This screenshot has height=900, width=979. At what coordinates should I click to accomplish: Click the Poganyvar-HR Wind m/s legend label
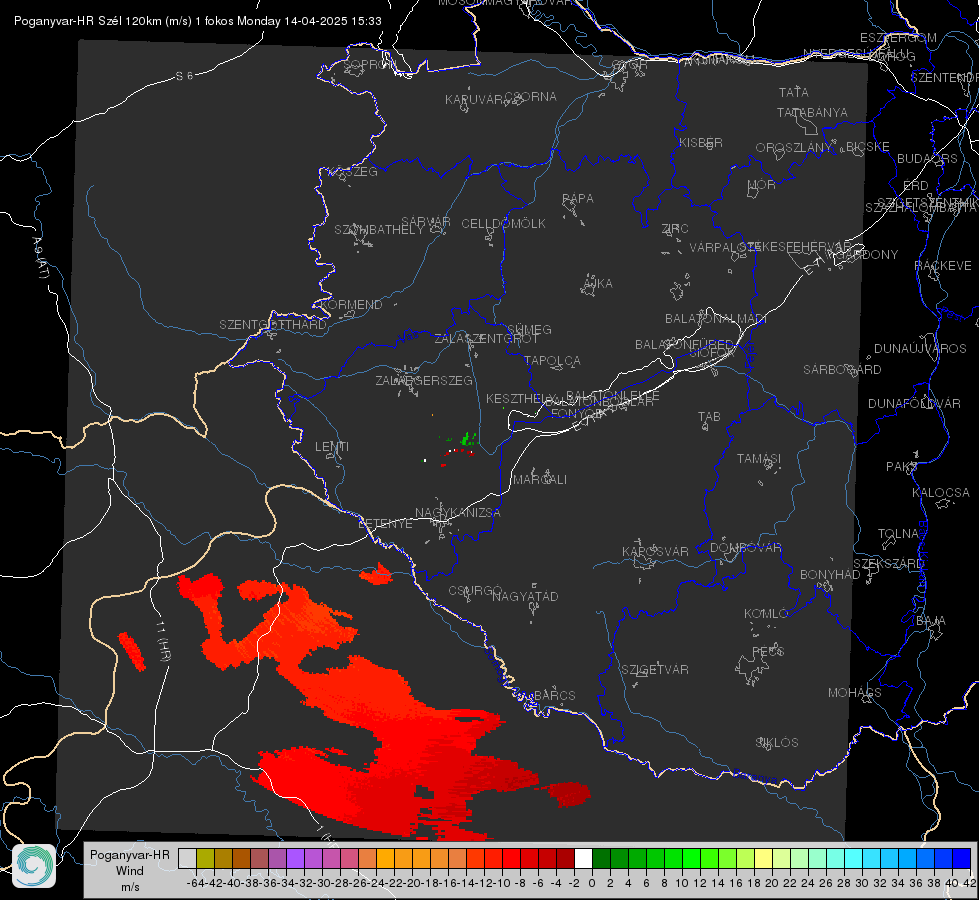[130, 871]
